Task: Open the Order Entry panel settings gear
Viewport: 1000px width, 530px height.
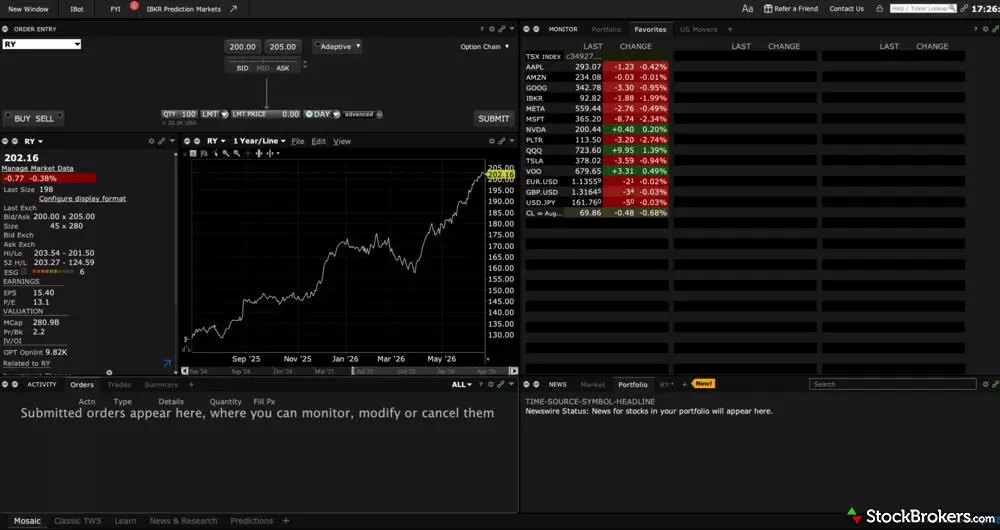Action: pos(492,29)
